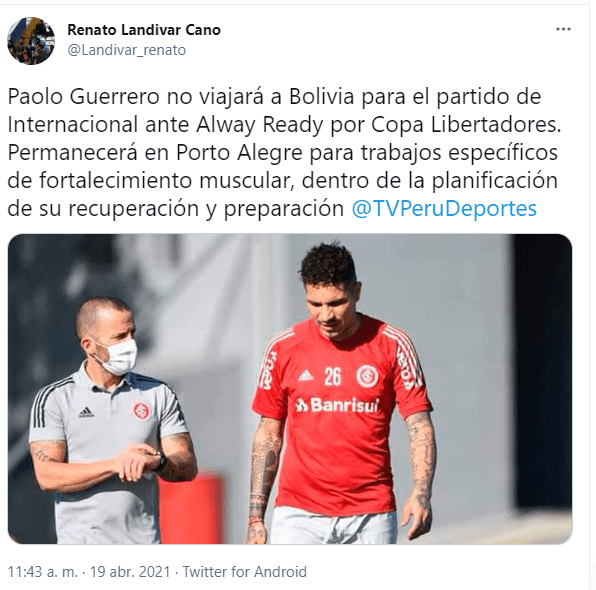
Task: Click the 11:43 a. m. timestamp
Action: [43, 572]
